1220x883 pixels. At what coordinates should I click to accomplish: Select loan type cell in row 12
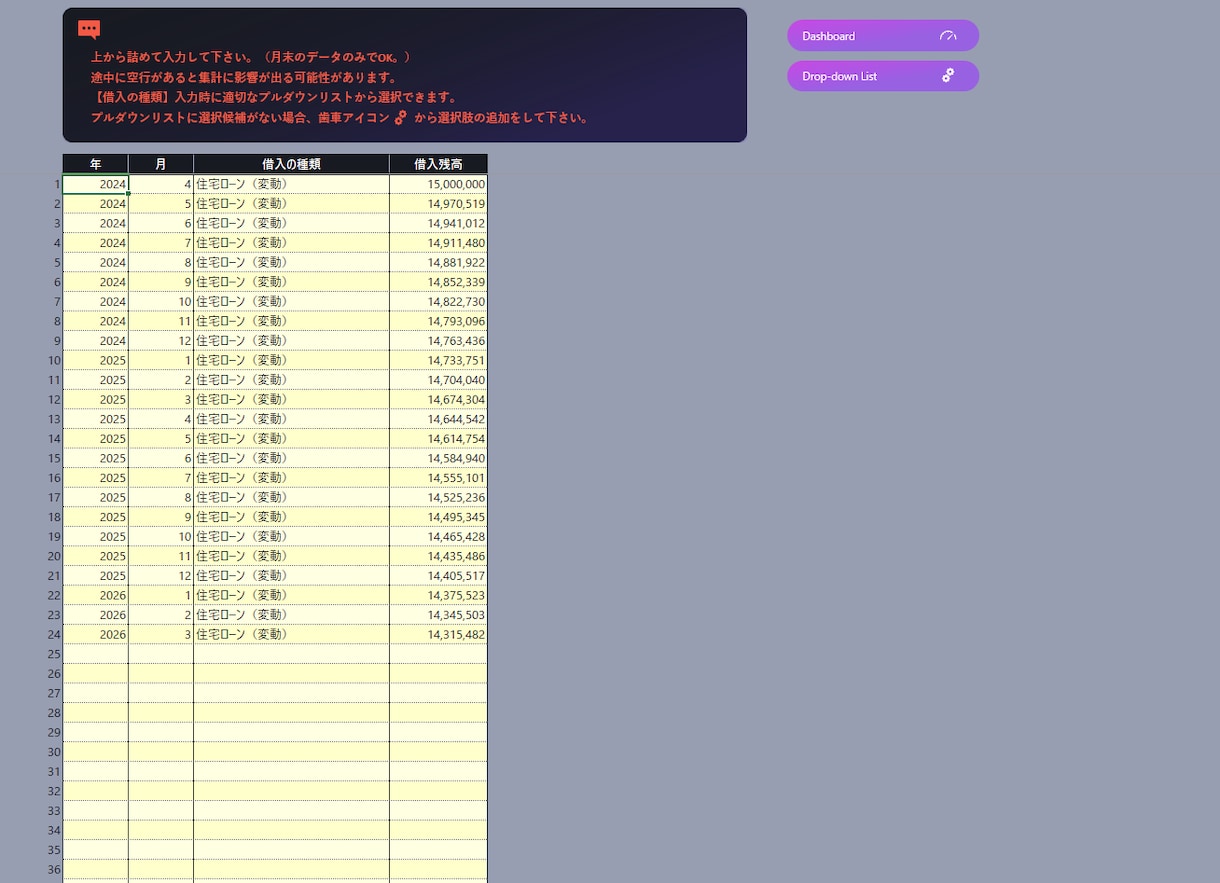point(291,399)
